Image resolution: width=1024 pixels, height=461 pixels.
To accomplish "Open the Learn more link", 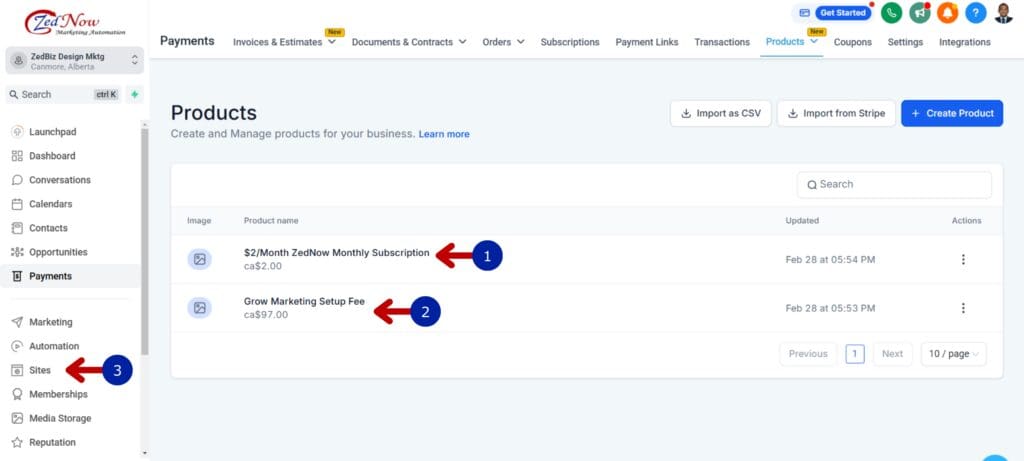I will click(444, 134).
